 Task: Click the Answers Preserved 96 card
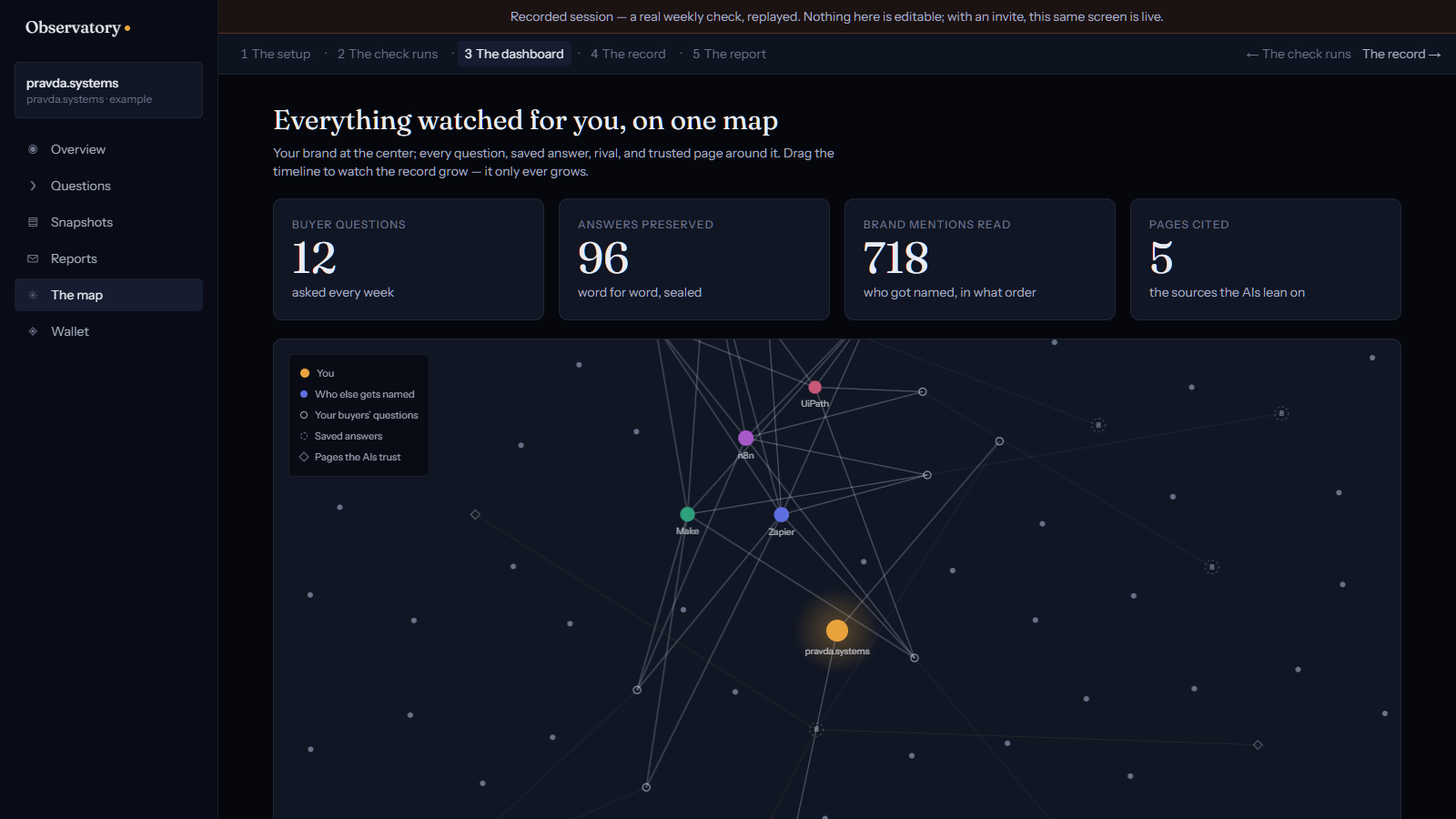pyautogui.click(x=694, y=259)
